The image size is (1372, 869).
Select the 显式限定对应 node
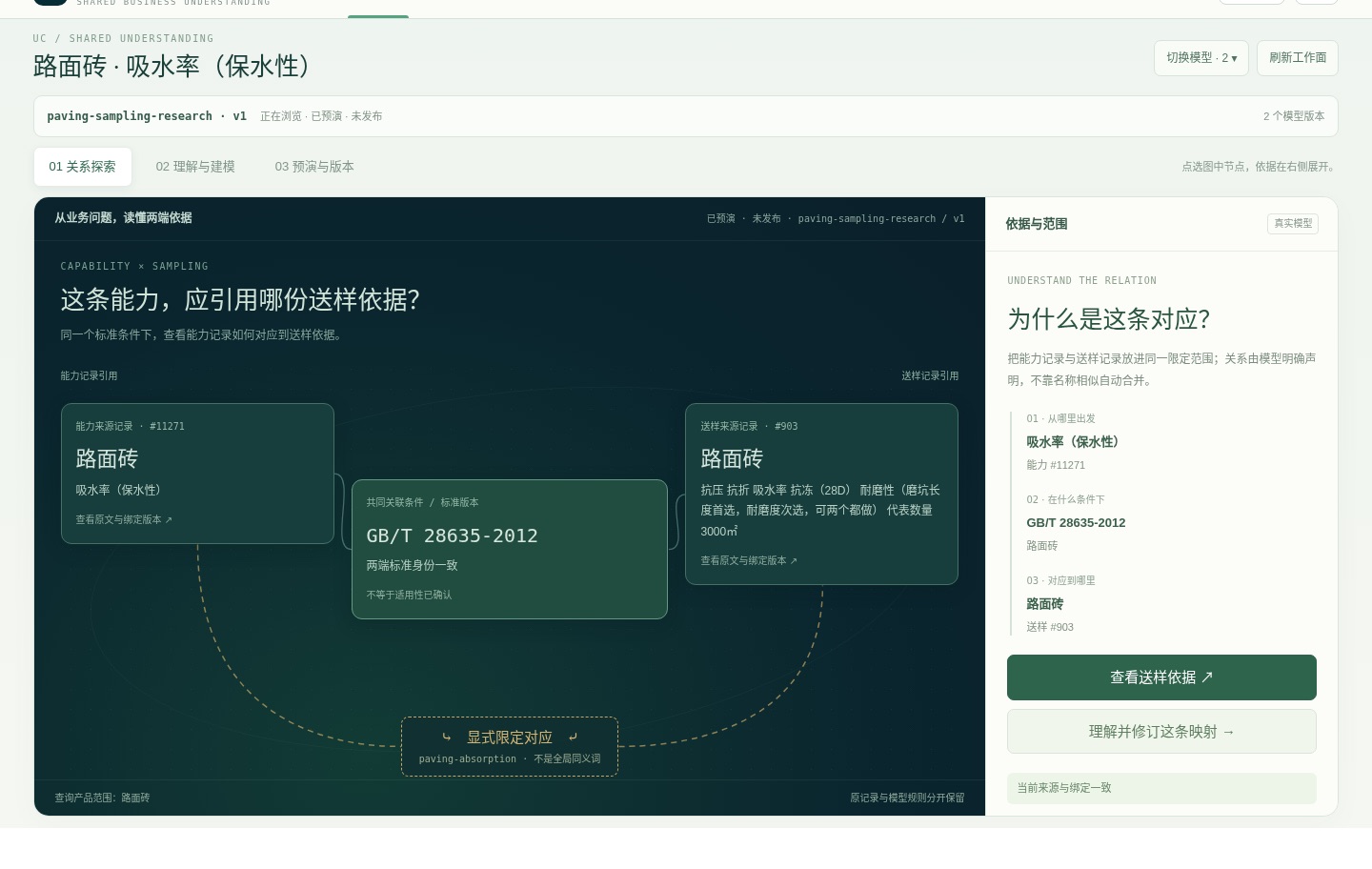(x=509, y=746)
